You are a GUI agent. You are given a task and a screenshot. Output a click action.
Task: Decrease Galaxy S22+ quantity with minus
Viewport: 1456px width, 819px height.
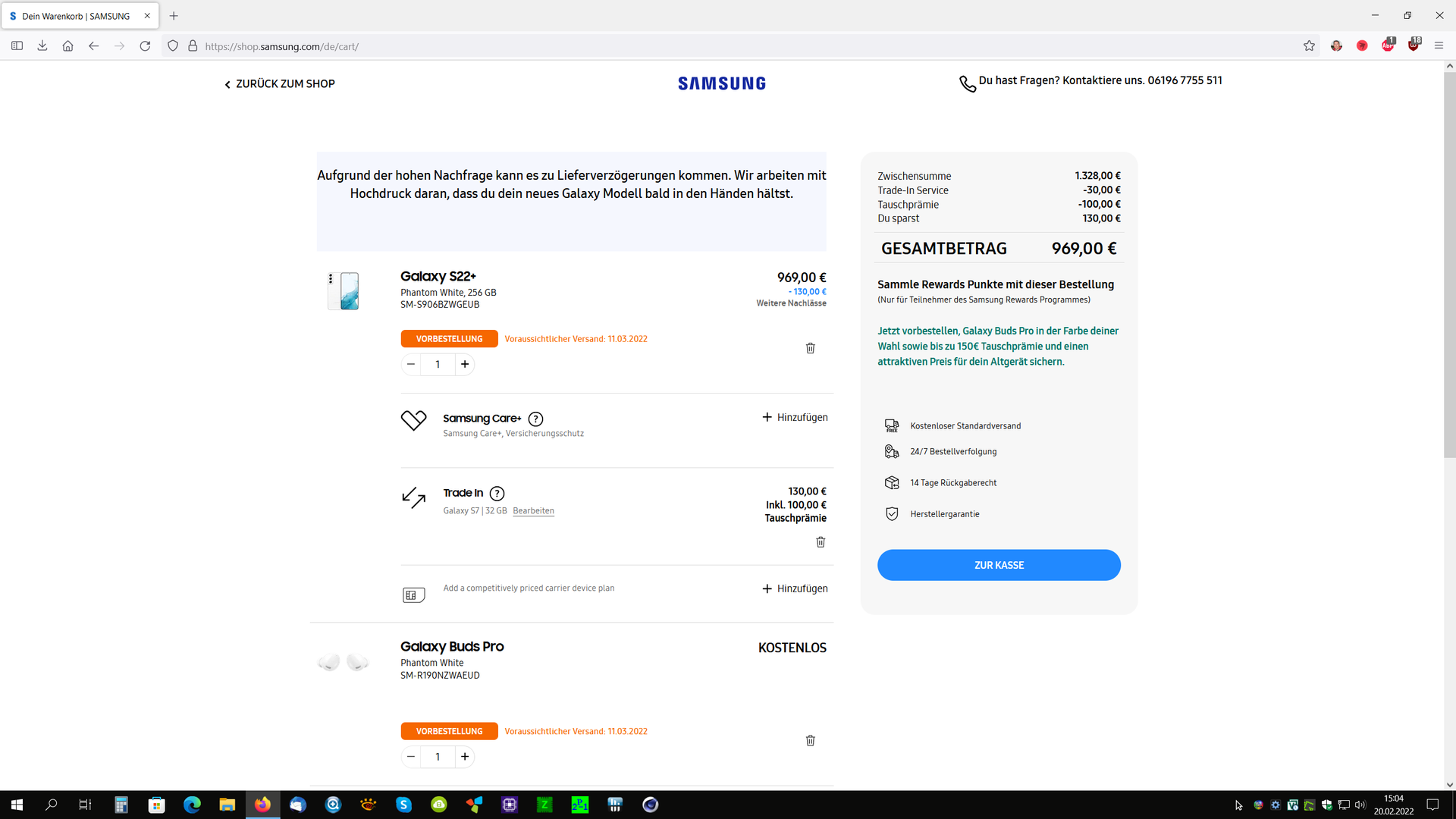point(411,365)
